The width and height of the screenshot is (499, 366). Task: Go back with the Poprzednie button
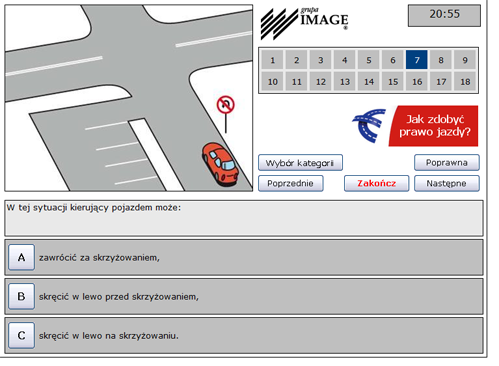tap(290, 183)
